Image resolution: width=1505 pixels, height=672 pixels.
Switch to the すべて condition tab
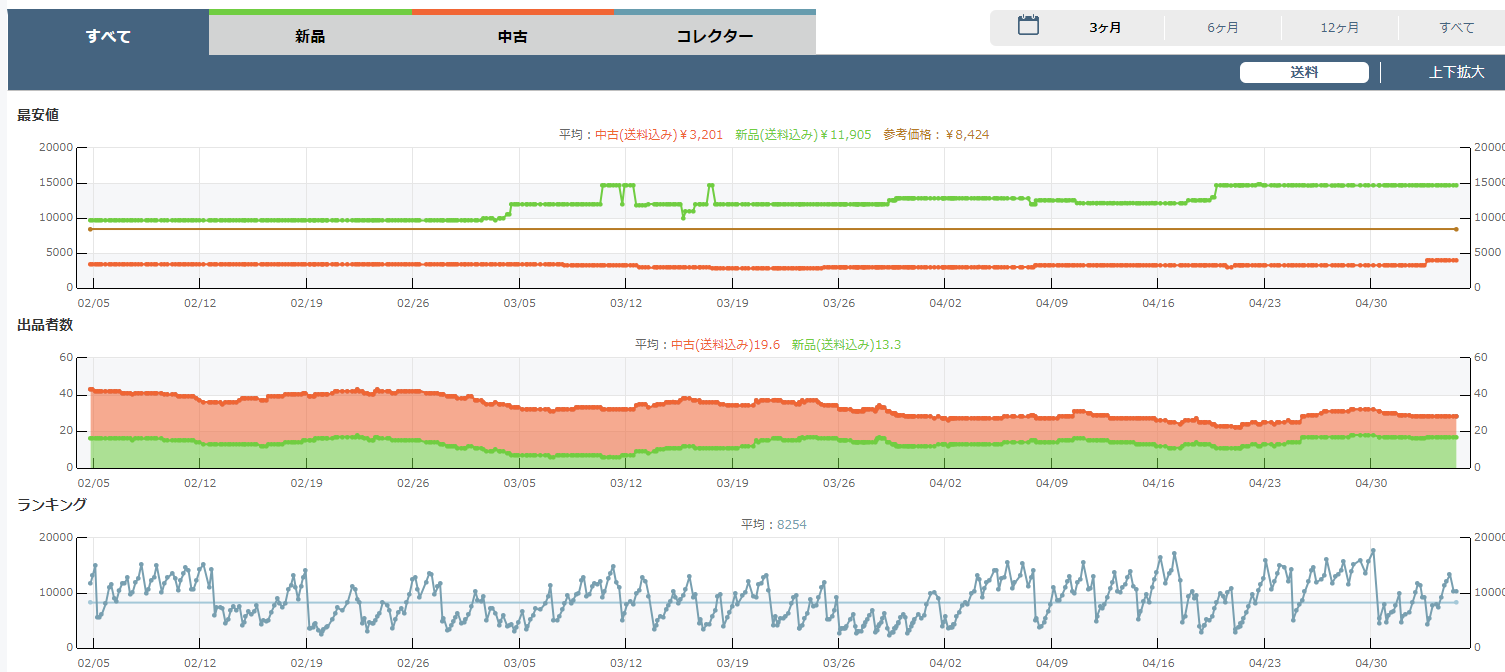108,37
